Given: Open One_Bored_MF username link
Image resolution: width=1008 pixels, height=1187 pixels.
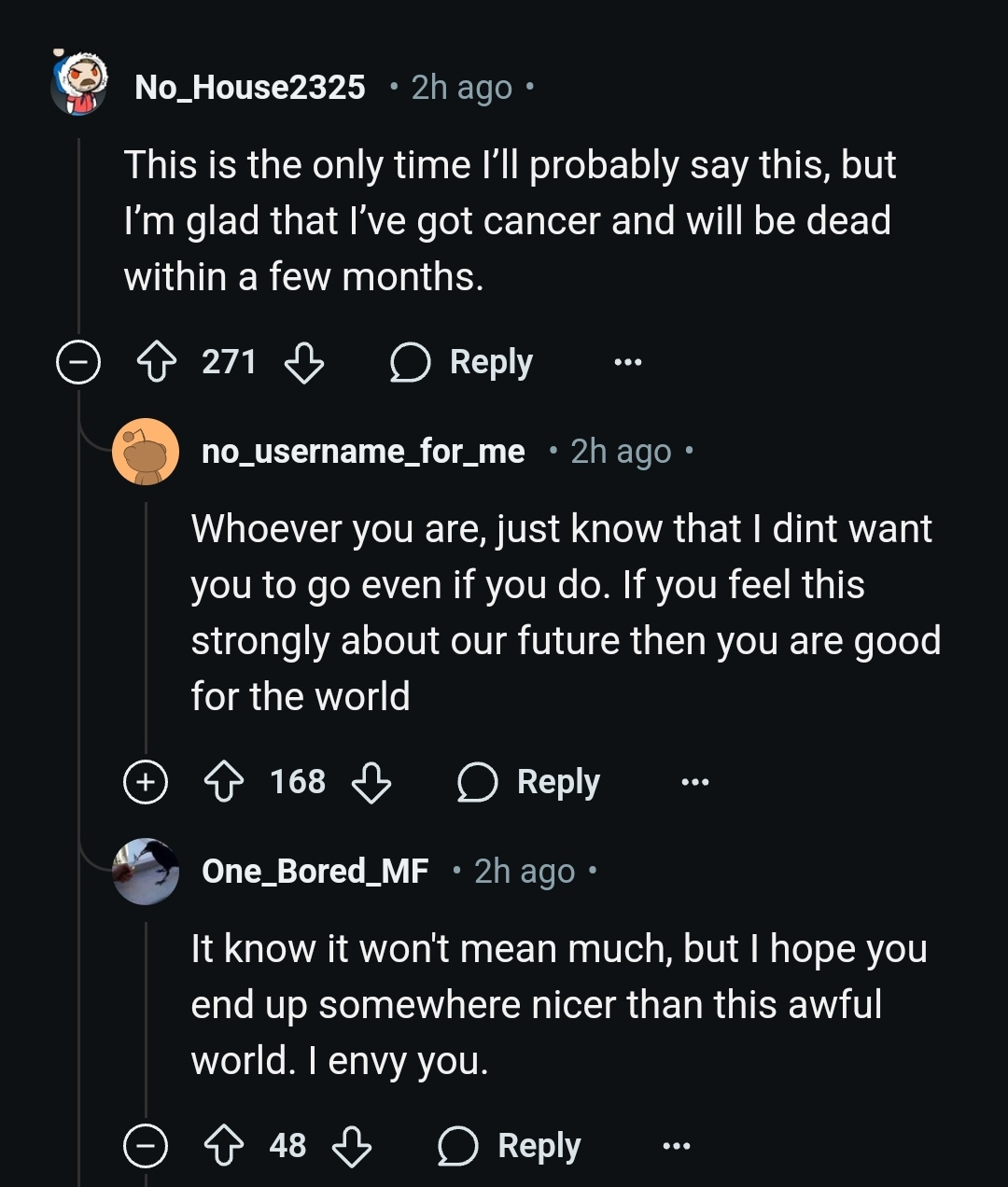Looking at the screenshot, I should coord(315,872).
